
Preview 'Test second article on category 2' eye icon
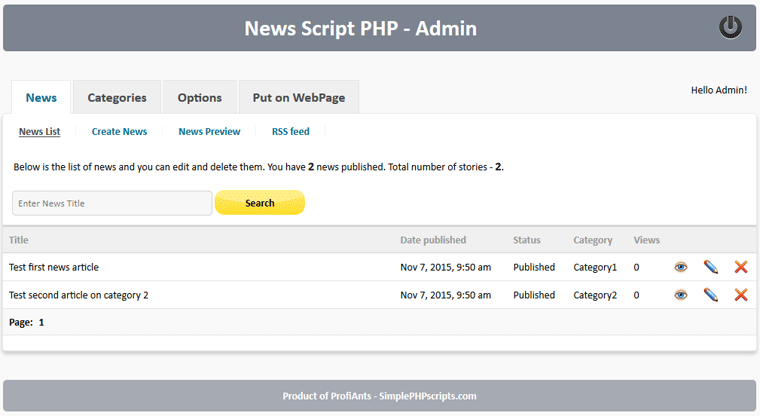pos(681,295)
